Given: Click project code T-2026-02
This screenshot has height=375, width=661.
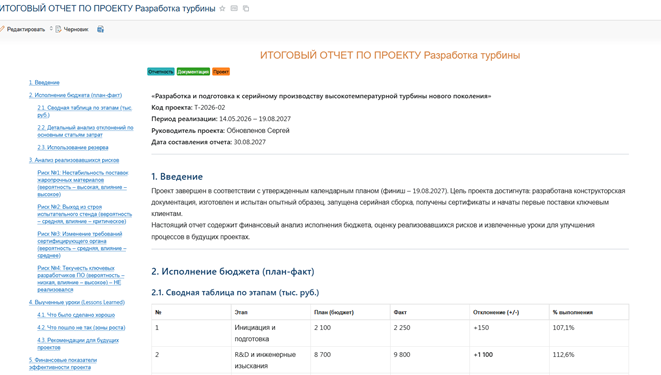Looking at the screenshot, I should [x=210, y=107].
